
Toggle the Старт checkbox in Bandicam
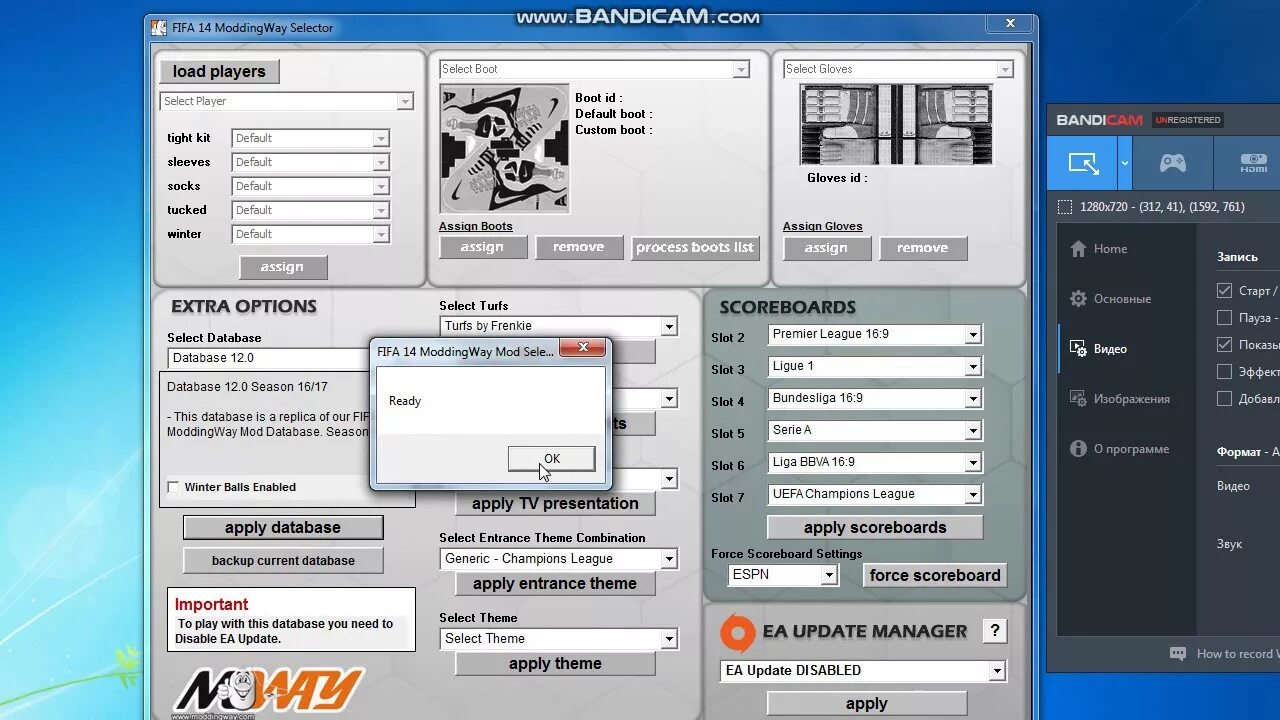point(1224,291)
